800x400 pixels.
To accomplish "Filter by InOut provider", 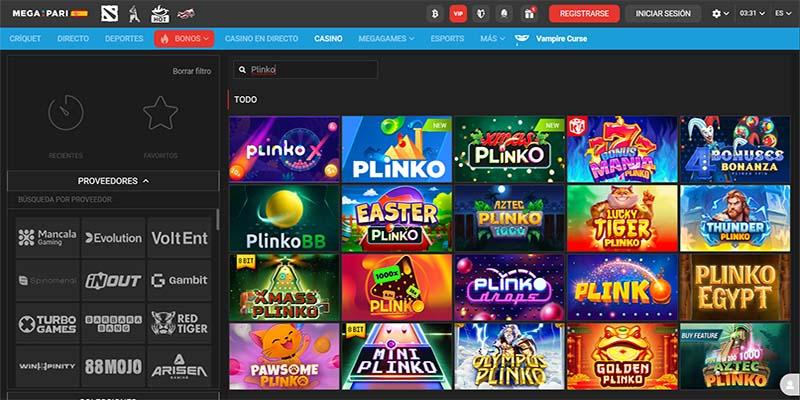I will pyautogui.click(x=113, y=281).
